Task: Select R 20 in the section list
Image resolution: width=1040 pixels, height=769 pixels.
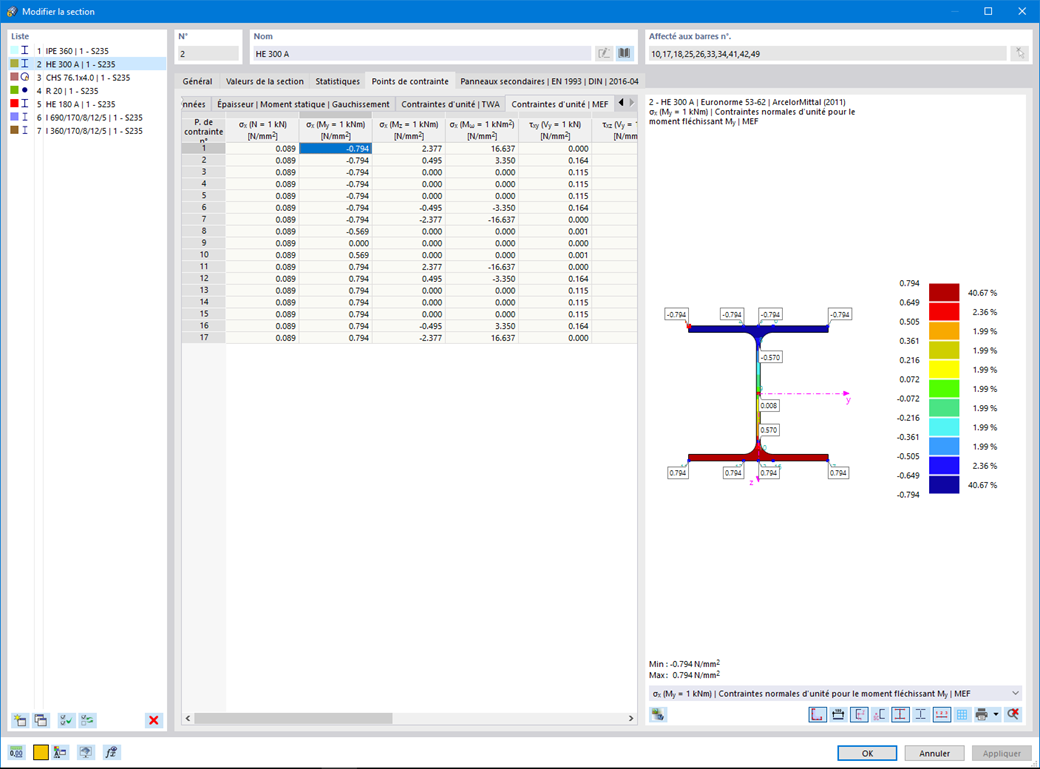Action: 87,91
